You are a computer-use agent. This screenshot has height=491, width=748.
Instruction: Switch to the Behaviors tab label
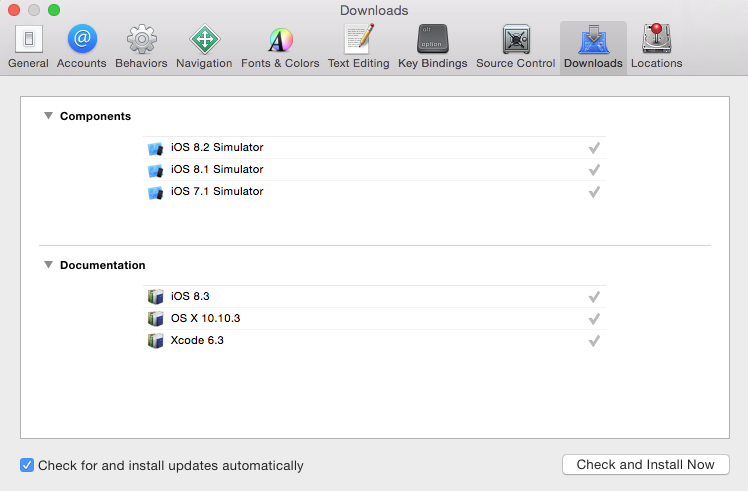[141, 63]
